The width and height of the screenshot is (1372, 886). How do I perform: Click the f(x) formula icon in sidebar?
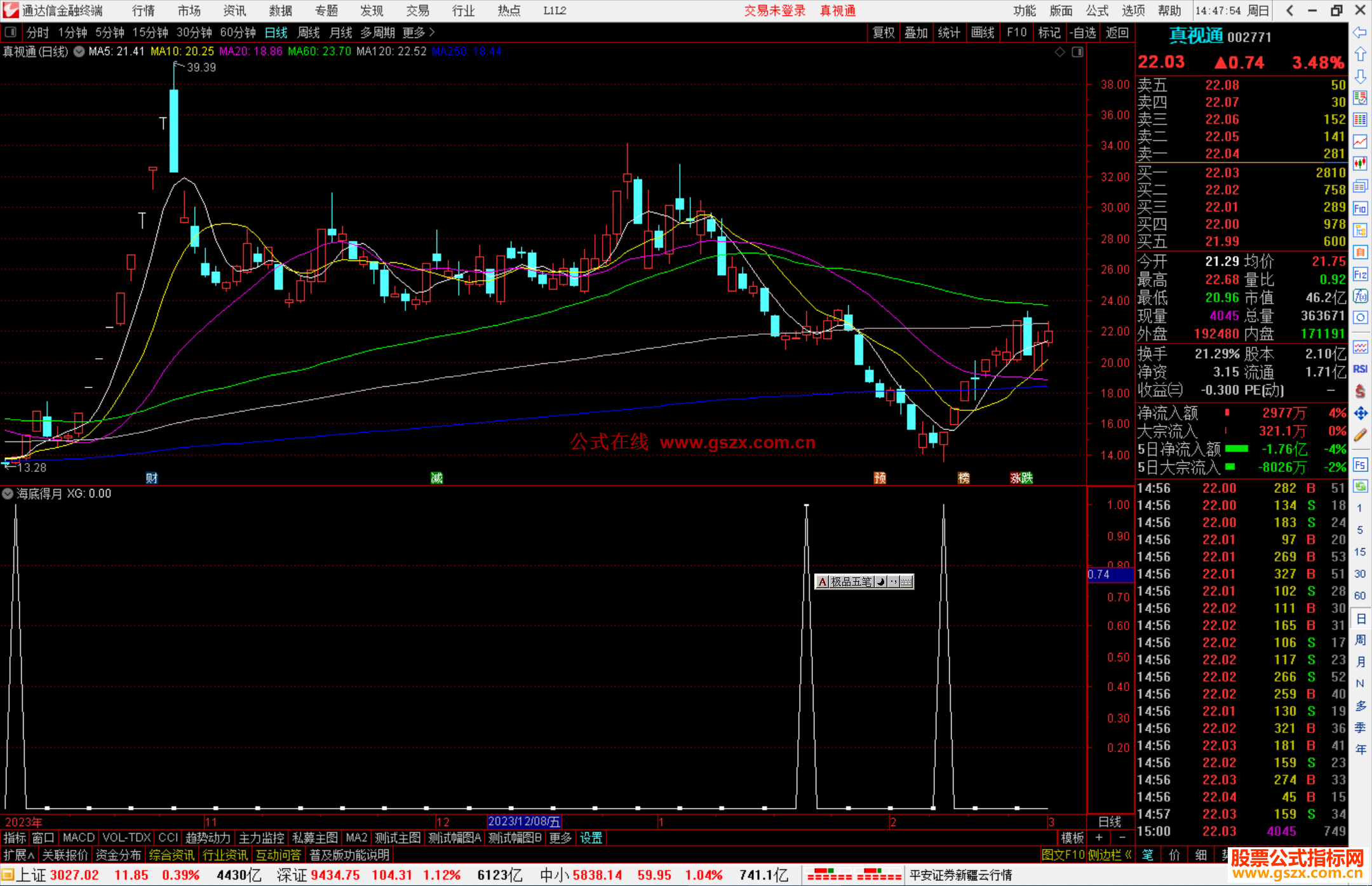click(x=1360, y=296)
